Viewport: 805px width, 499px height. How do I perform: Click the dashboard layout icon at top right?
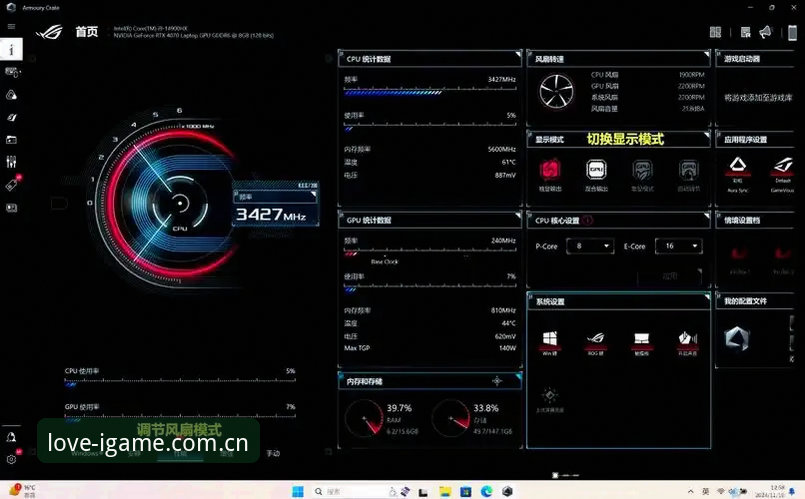pos(715,32)
